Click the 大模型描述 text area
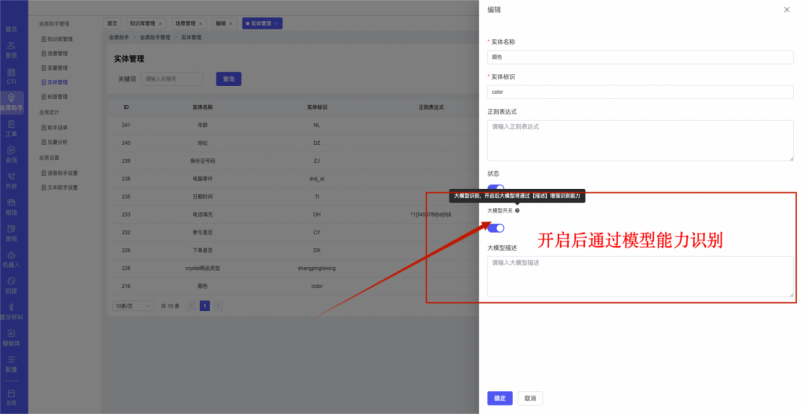The width and height of the screenshot is (802, 414). (640, 275)
